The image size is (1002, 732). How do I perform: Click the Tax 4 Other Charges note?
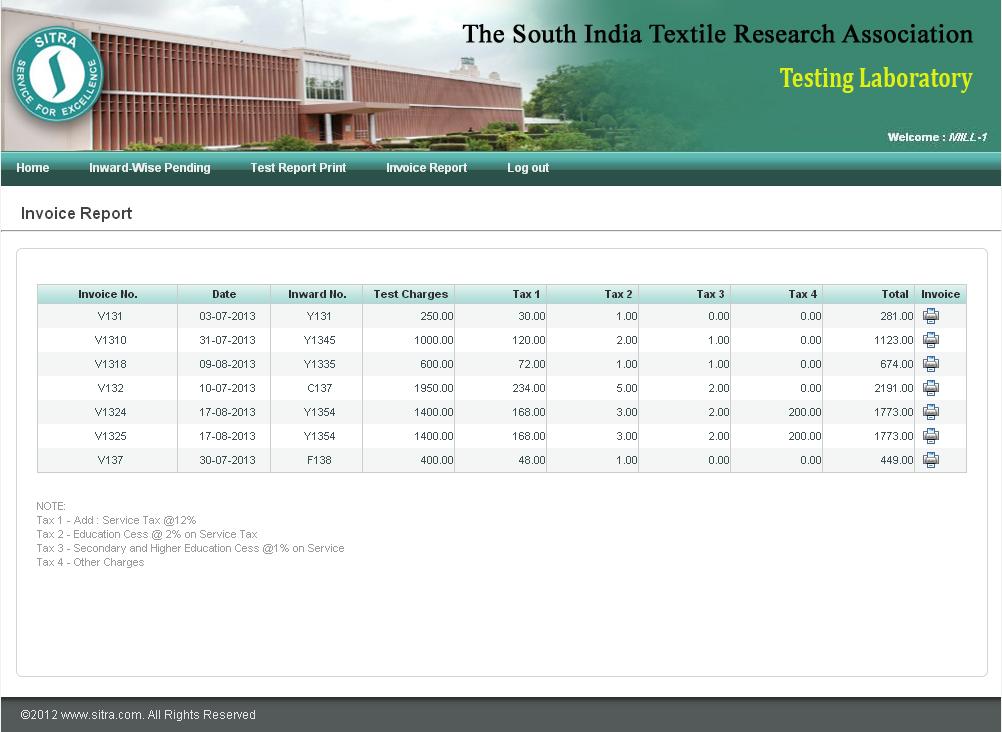pos(90,562)
